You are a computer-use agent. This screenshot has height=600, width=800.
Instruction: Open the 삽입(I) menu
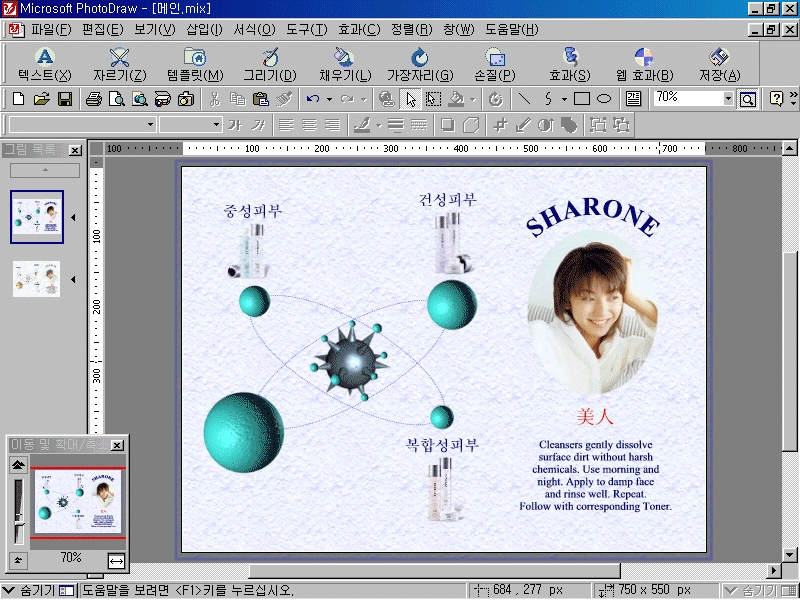tap(204, 30)
